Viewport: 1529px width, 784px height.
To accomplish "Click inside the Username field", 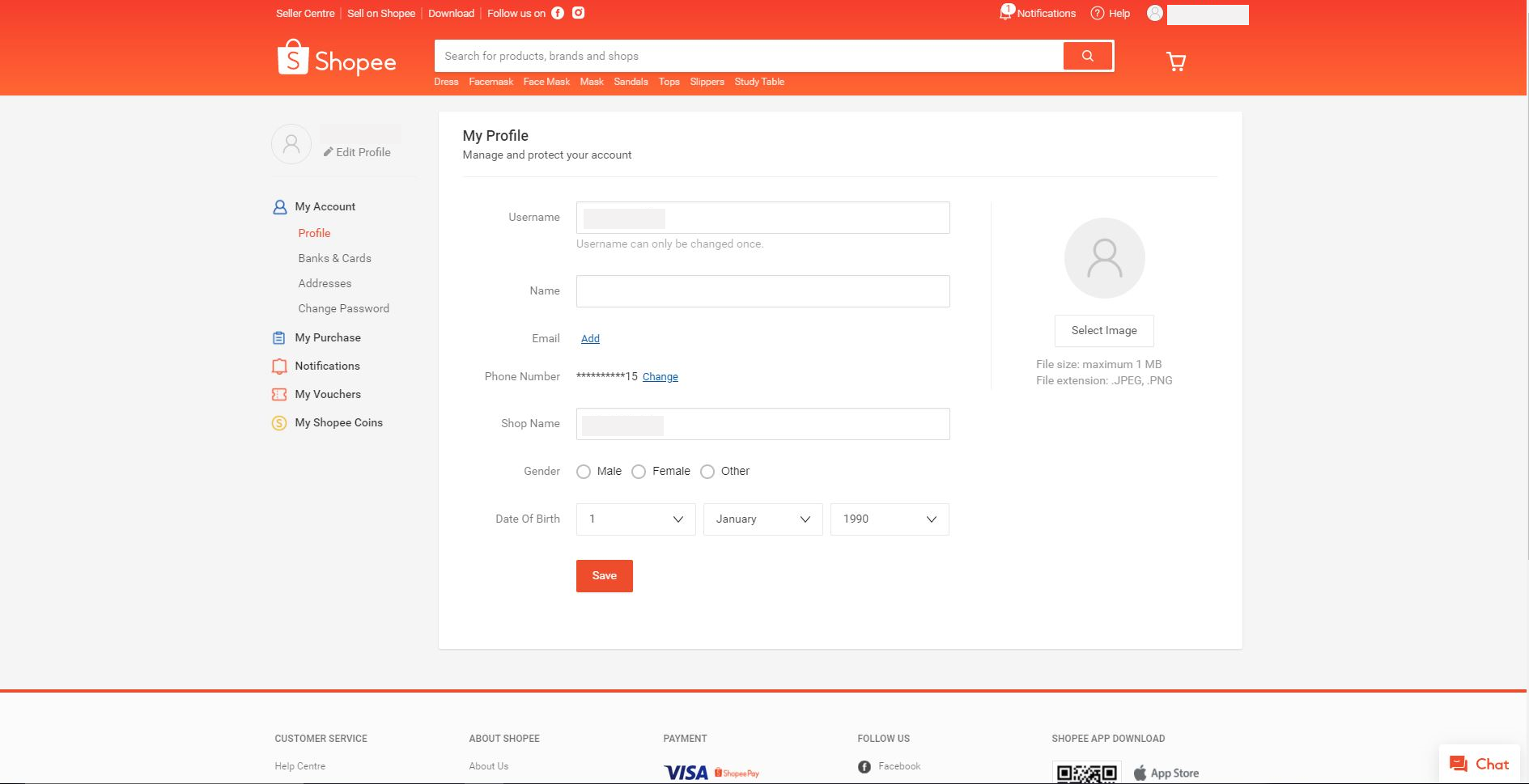I will (763, 218).
